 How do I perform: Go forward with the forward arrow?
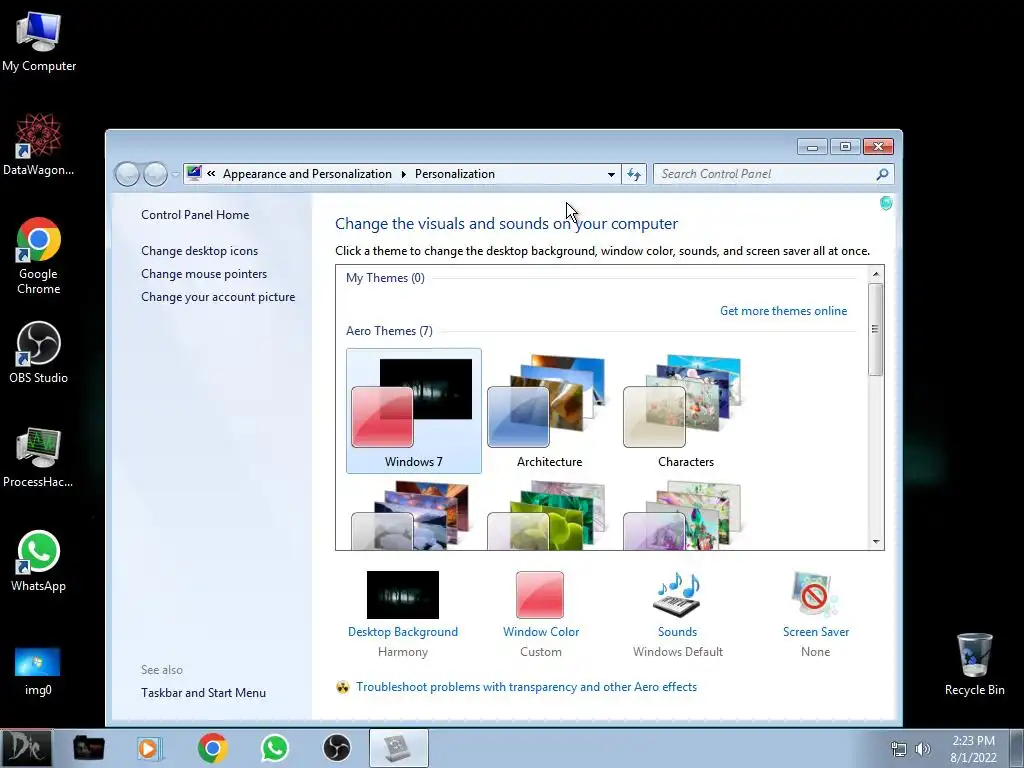[155, 174]
